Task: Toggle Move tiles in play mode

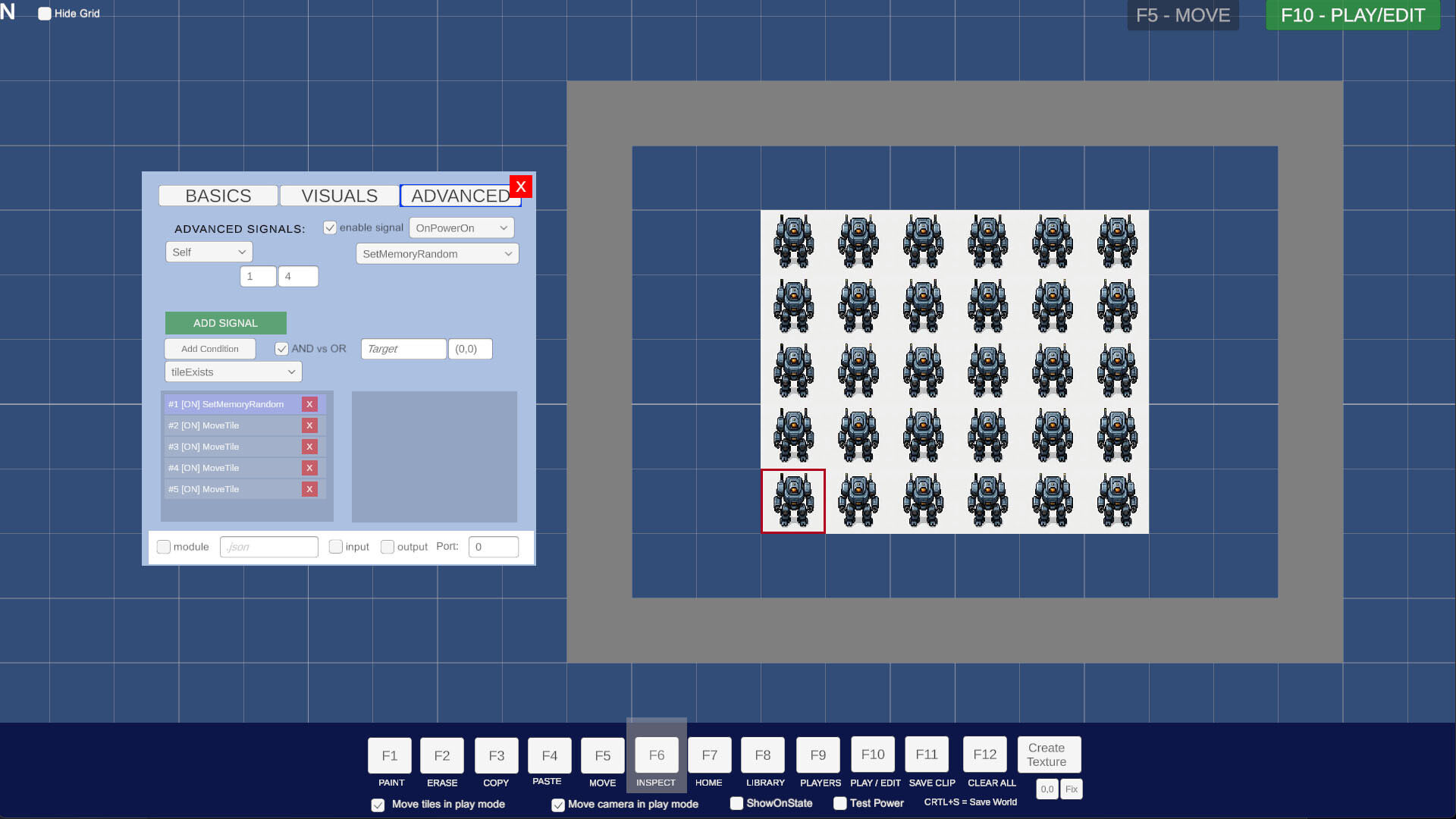Action: click(378, 805)
